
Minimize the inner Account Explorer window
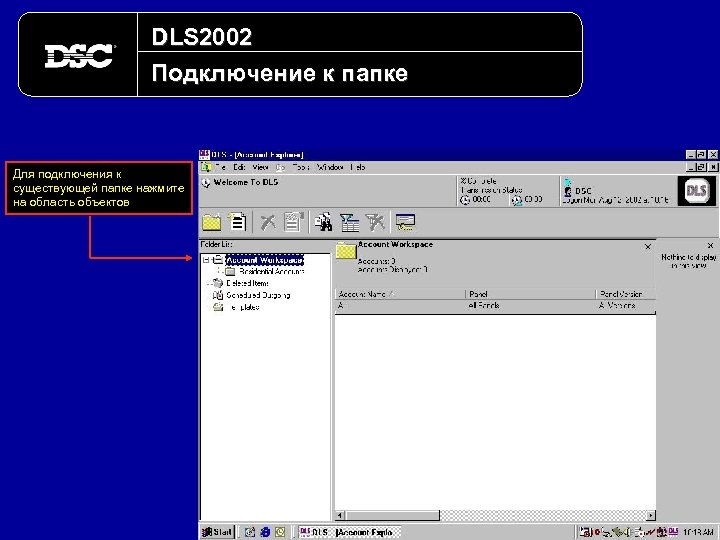690,167
